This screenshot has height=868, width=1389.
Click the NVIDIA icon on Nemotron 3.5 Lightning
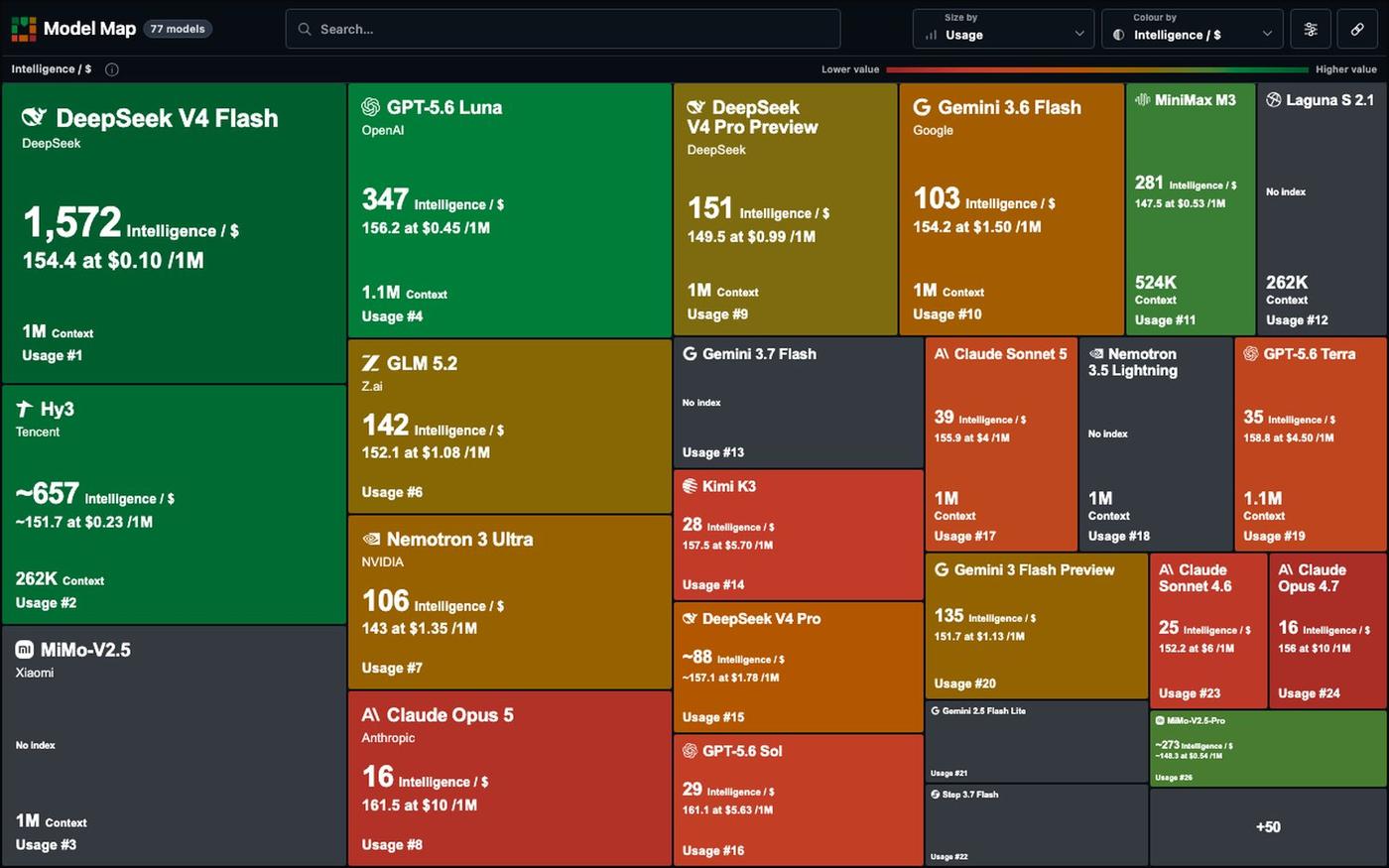[1095, 354]
